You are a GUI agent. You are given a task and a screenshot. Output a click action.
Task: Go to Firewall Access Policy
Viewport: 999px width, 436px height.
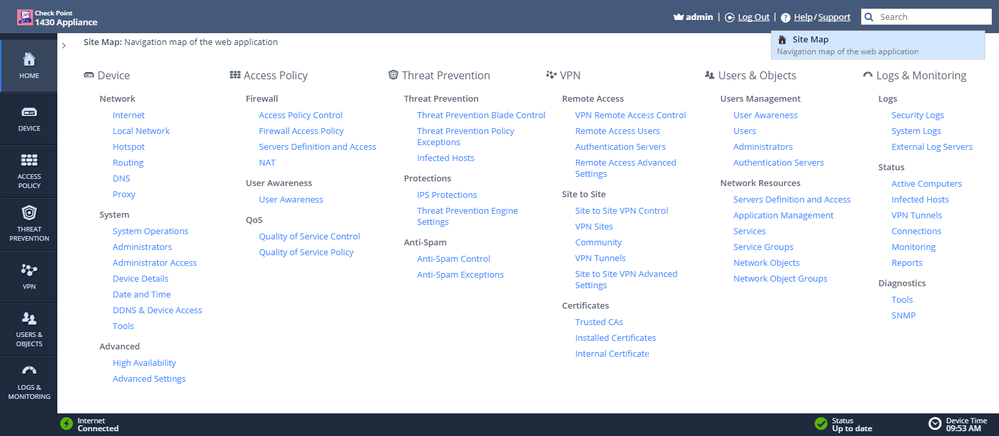point(301,131)
